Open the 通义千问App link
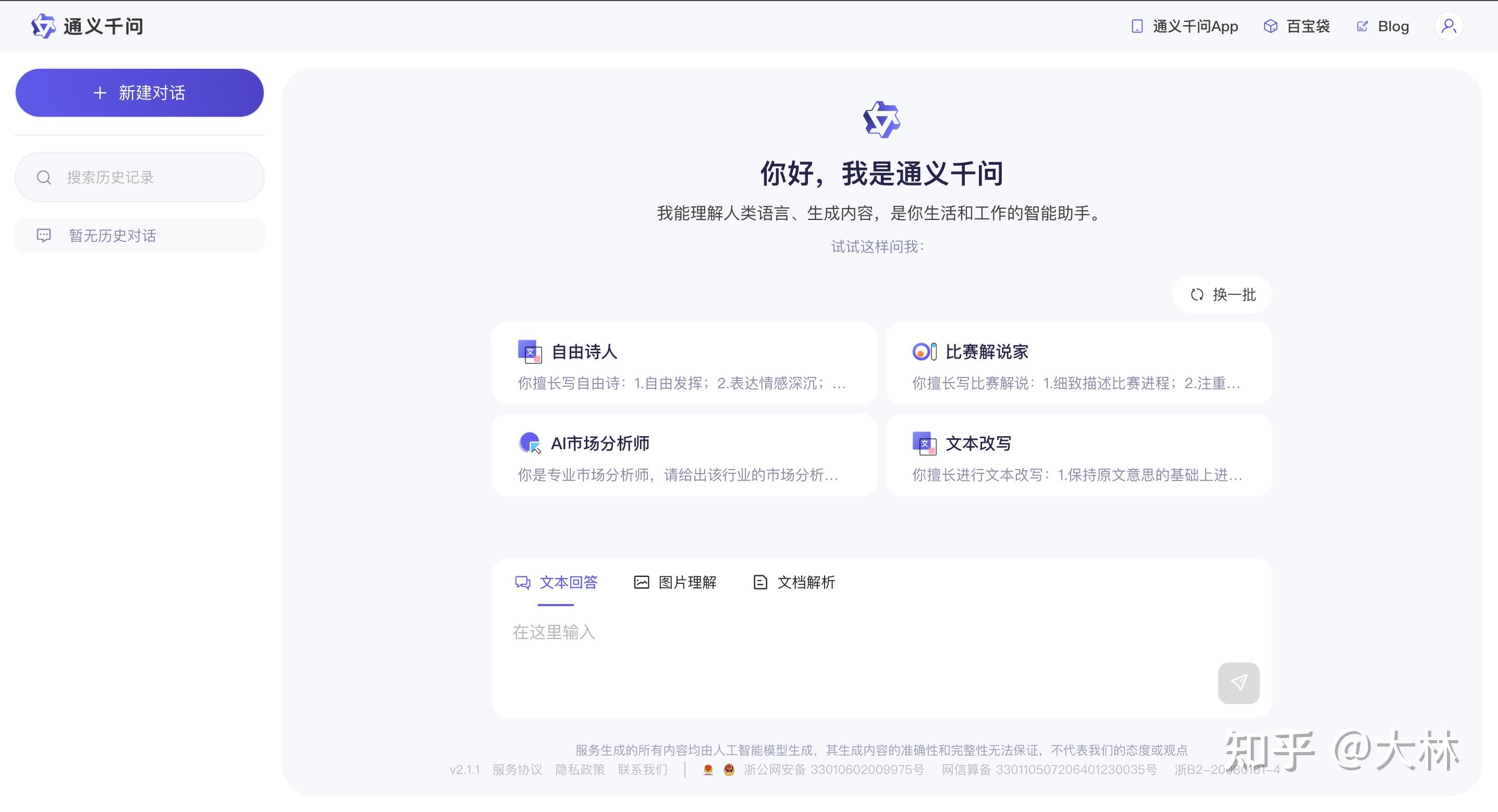The width and height of the screenshot is (1498, 812). pyautogui.click(x=1185, y=26)
